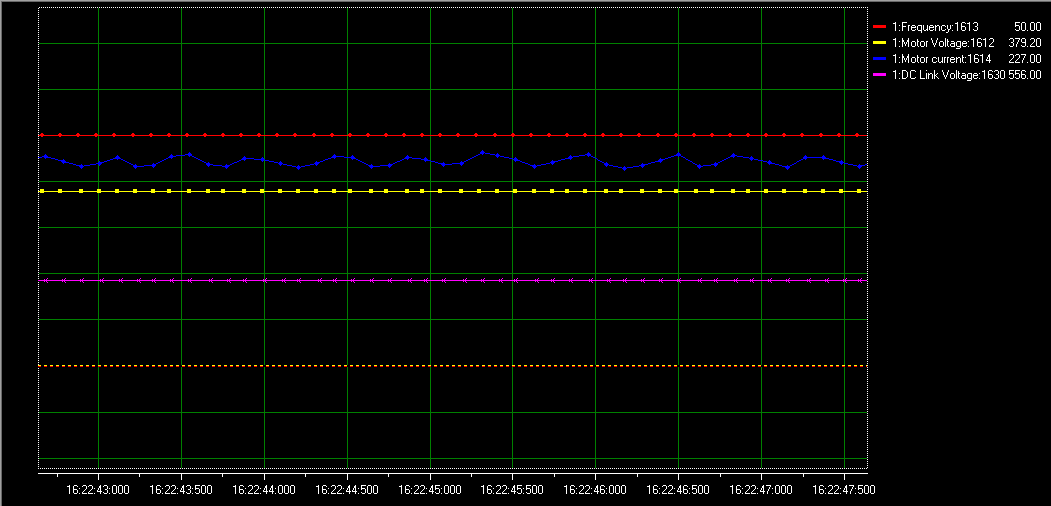Click the DC Link Voltage value 556.00
The width and height of the screenshot is (1051, 506).
click(x=1024, y=75)
